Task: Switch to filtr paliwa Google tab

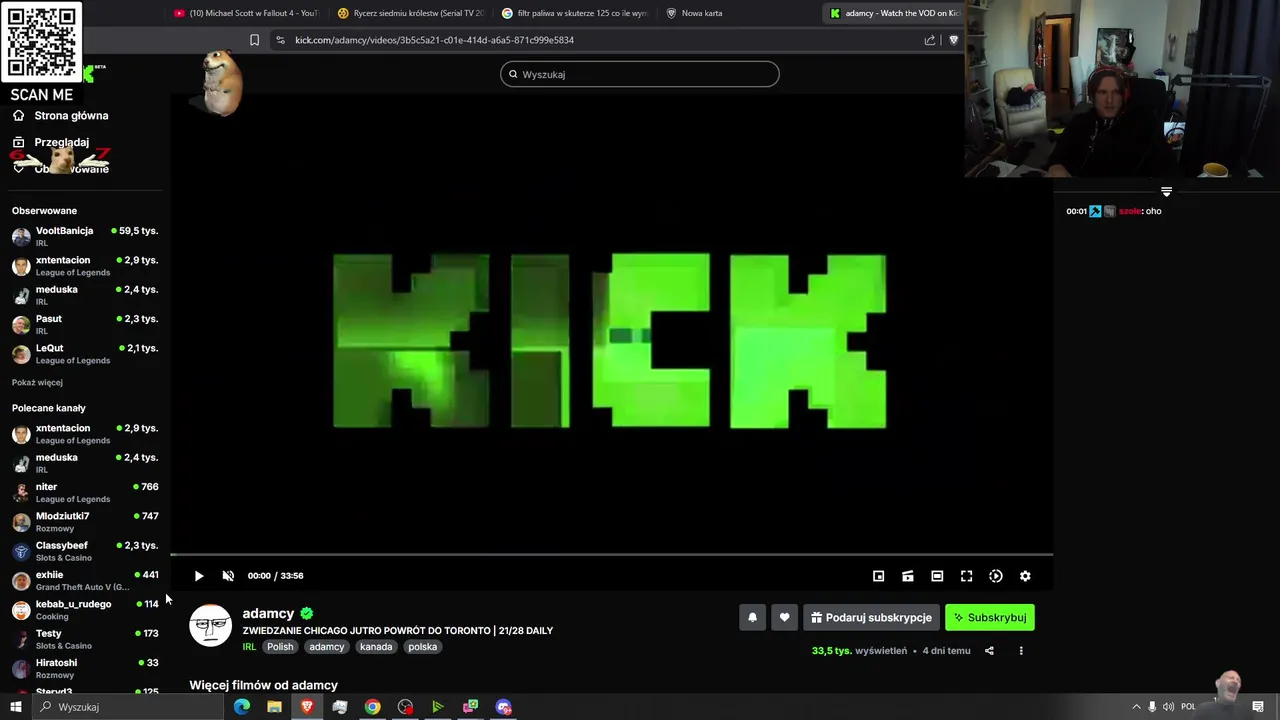Action: 575,13
